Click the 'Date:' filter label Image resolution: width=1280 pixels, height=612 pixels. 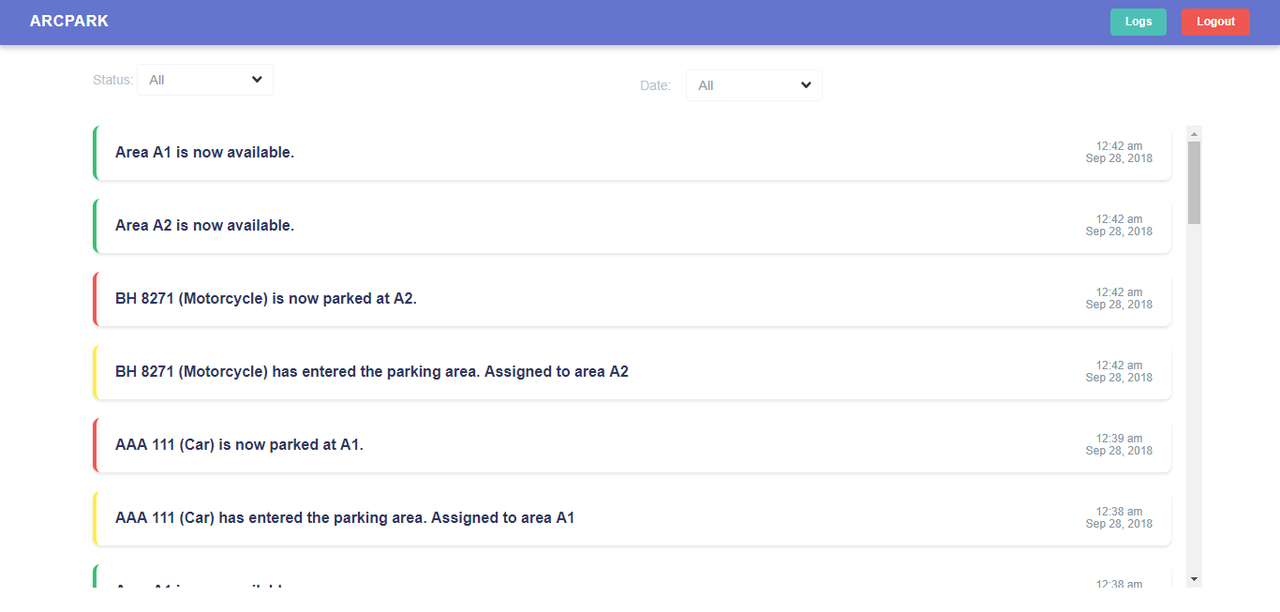pyautogui.click(x=656, y=86)
